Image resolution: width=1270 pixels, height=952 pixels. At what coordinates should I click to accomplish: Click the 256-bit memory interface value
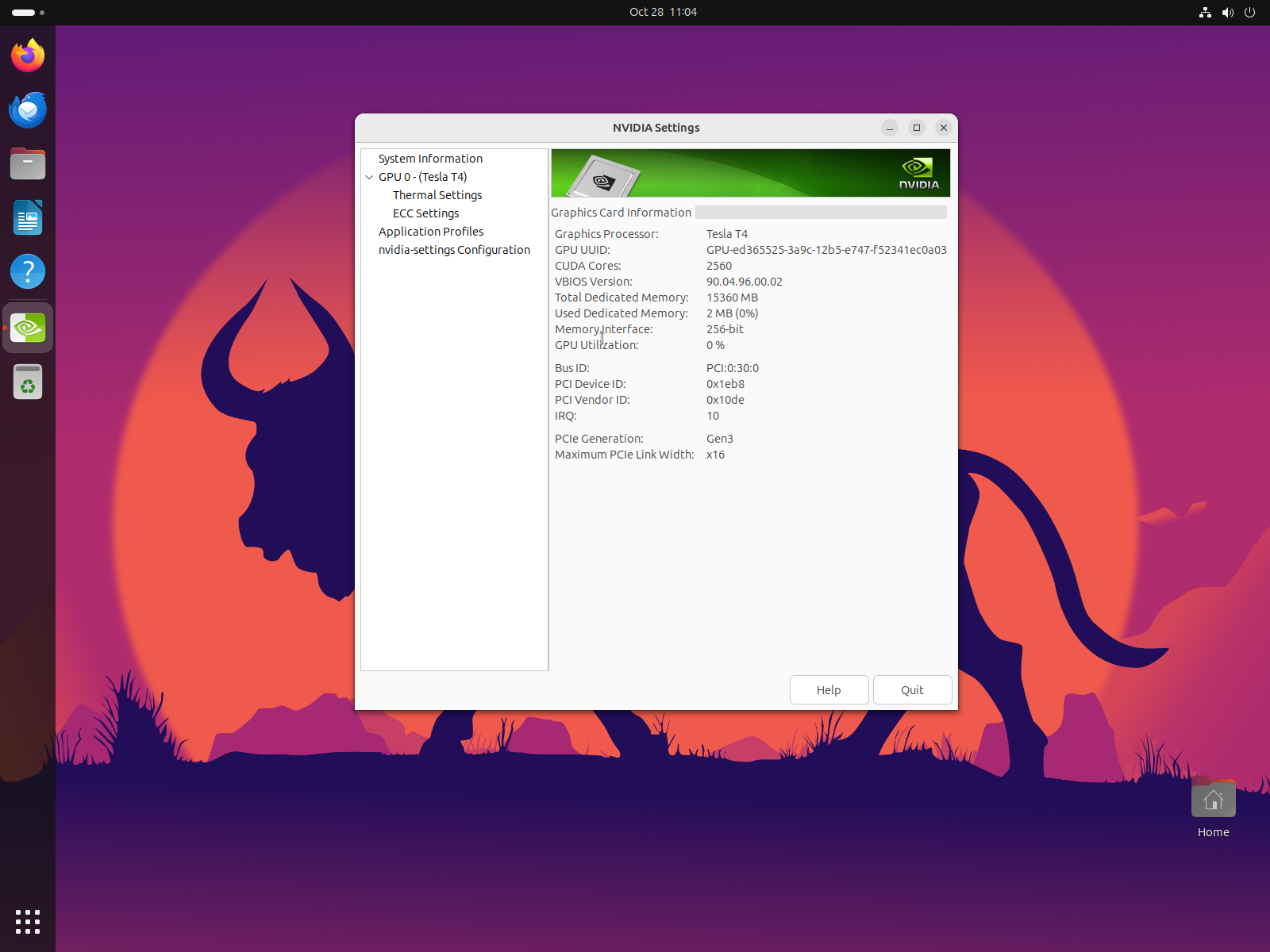[x=725, y=329]
